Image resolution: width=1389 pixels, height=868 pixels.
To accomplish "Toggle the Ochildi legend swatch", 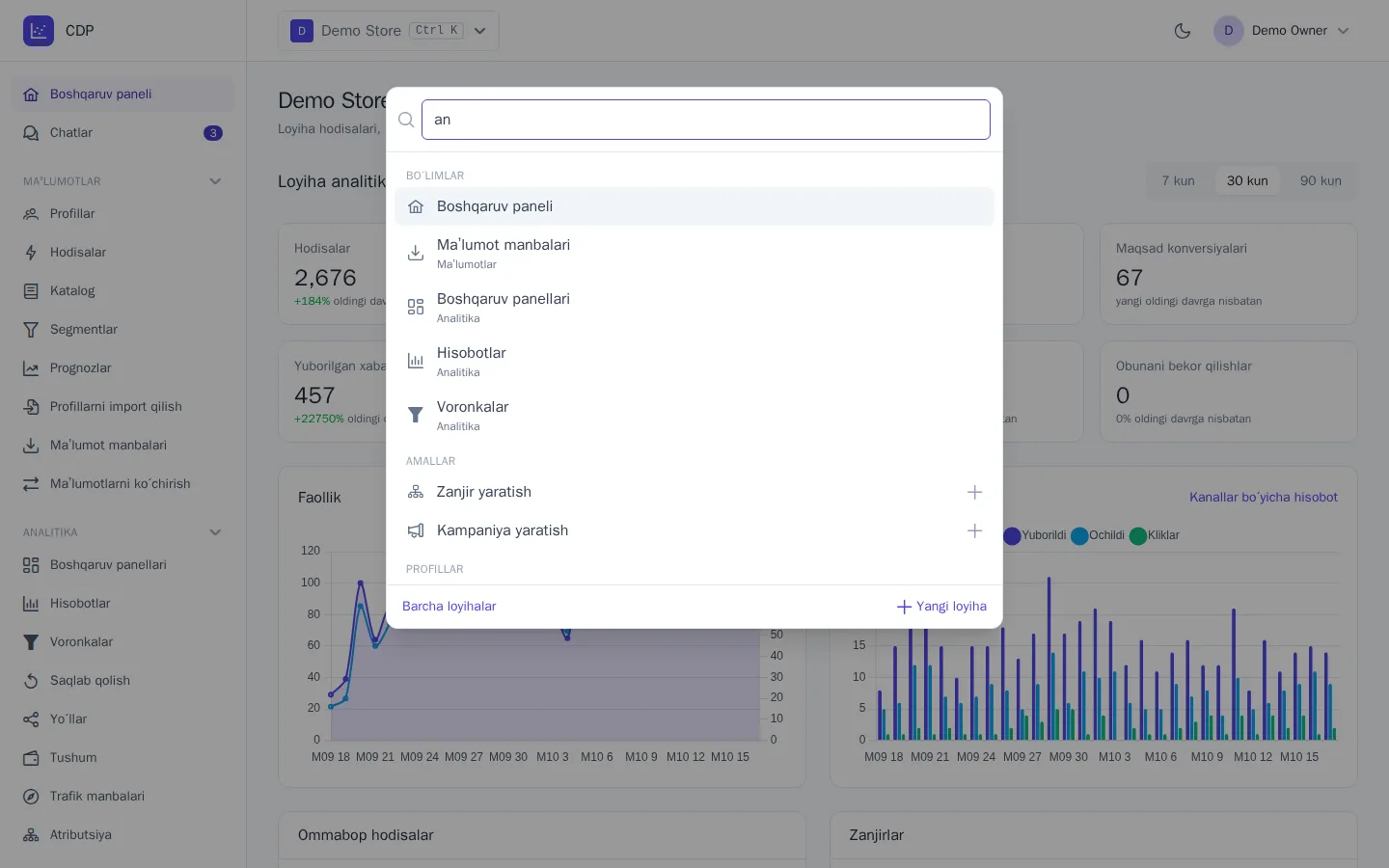I will click(x=1079, y=536).
